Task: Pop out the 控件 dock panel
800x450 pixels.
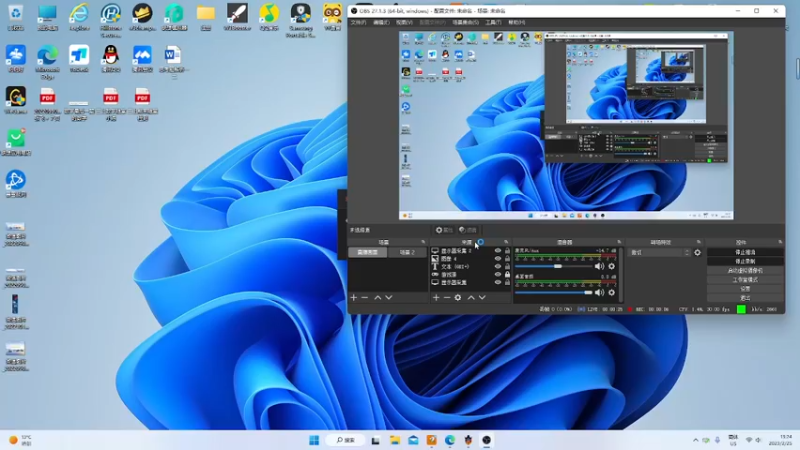Action: coord(780,242)
